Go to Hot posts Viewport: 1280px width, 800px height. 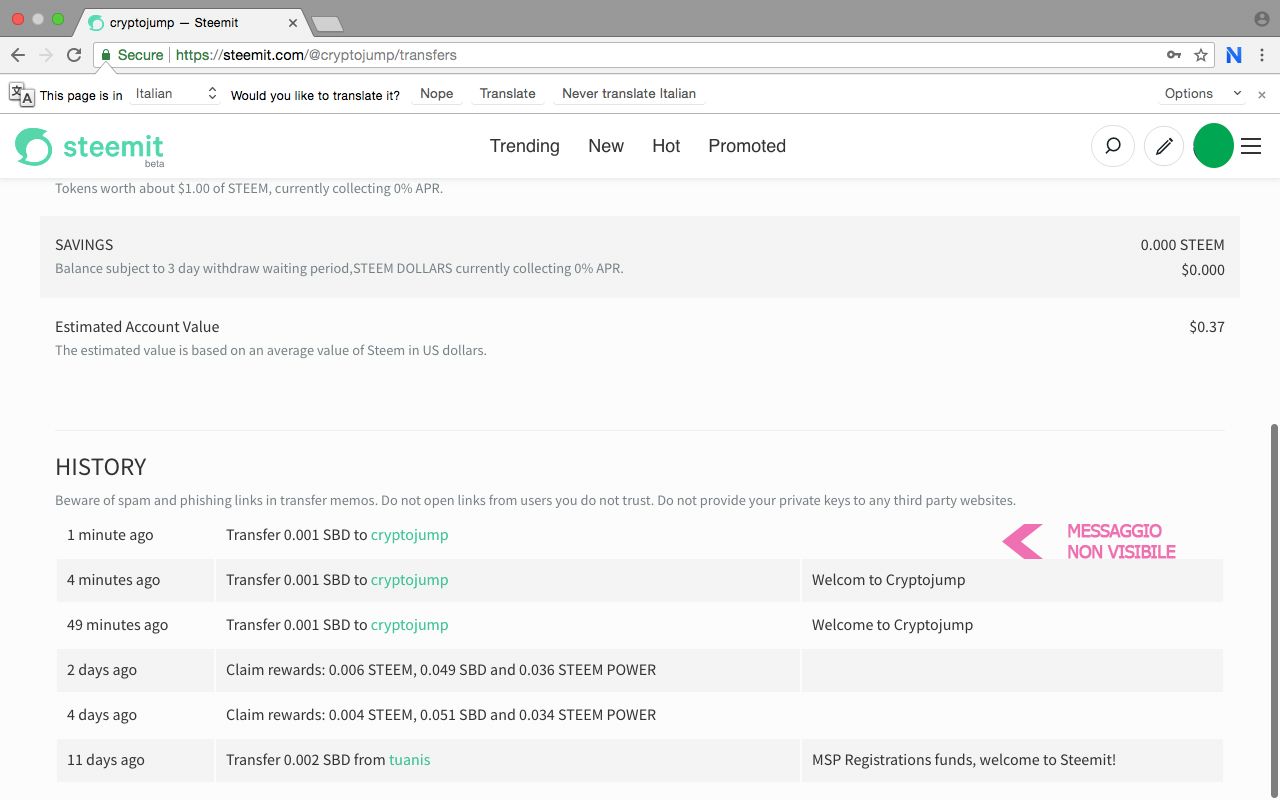pyautogui.click(x=666, y=146)
